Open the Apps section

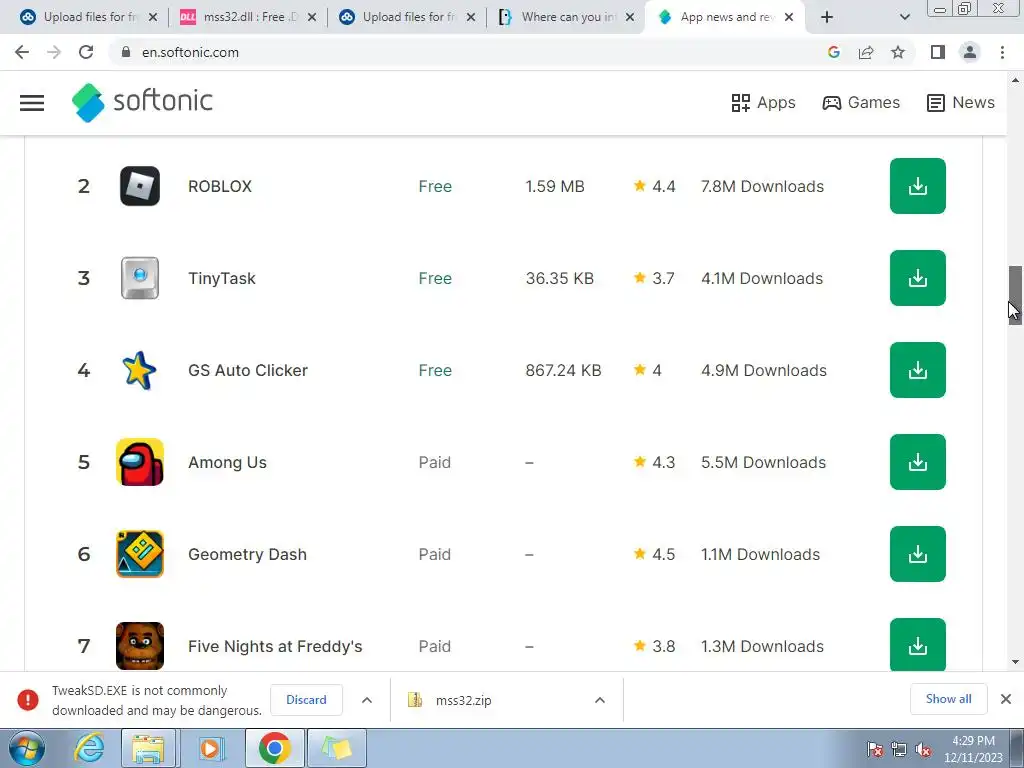[763, 103]
